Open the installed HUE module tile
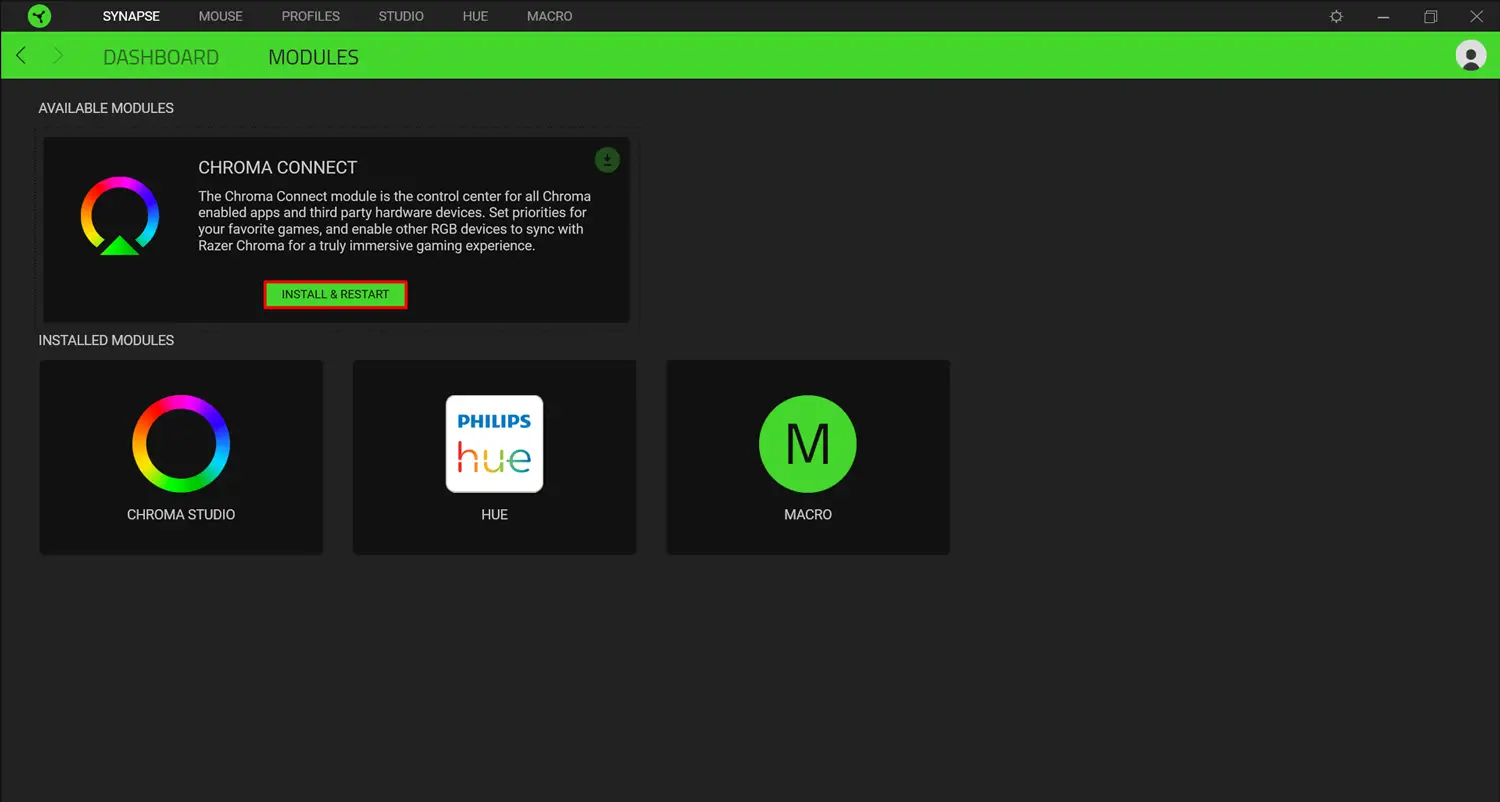Screen dimensions: 1500x802 tap(494, 457)
